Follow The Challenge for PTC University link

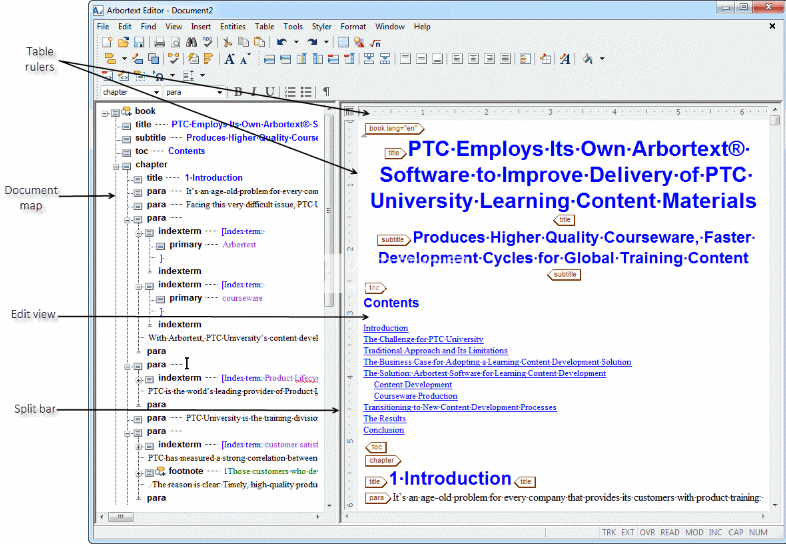click(x=423, y=339)
